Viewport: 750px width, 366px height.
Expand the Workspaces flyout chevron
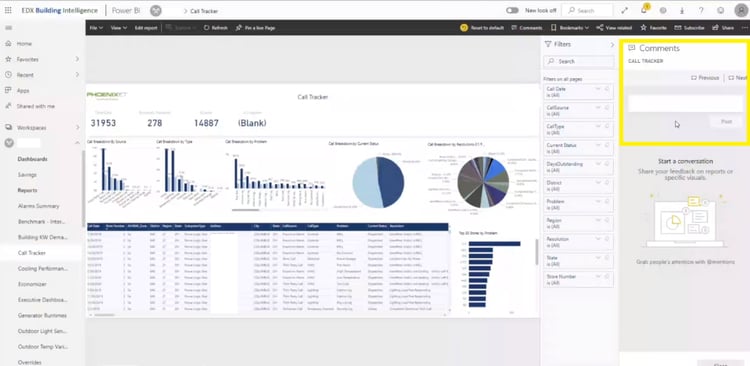(77, 128)
